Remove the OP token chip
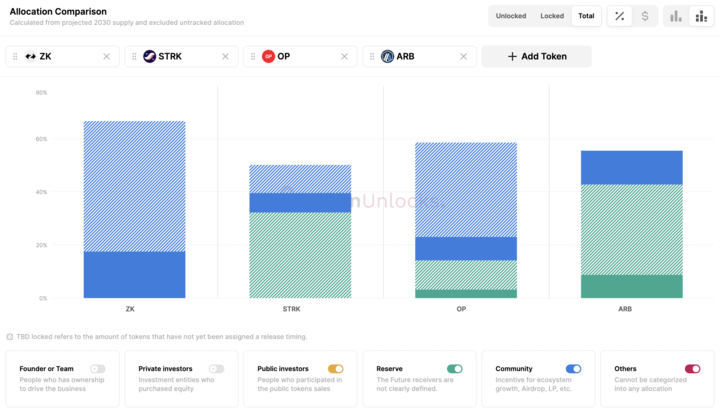The height and width of the screenshot is (412, 720). click(x=344, y=56)
